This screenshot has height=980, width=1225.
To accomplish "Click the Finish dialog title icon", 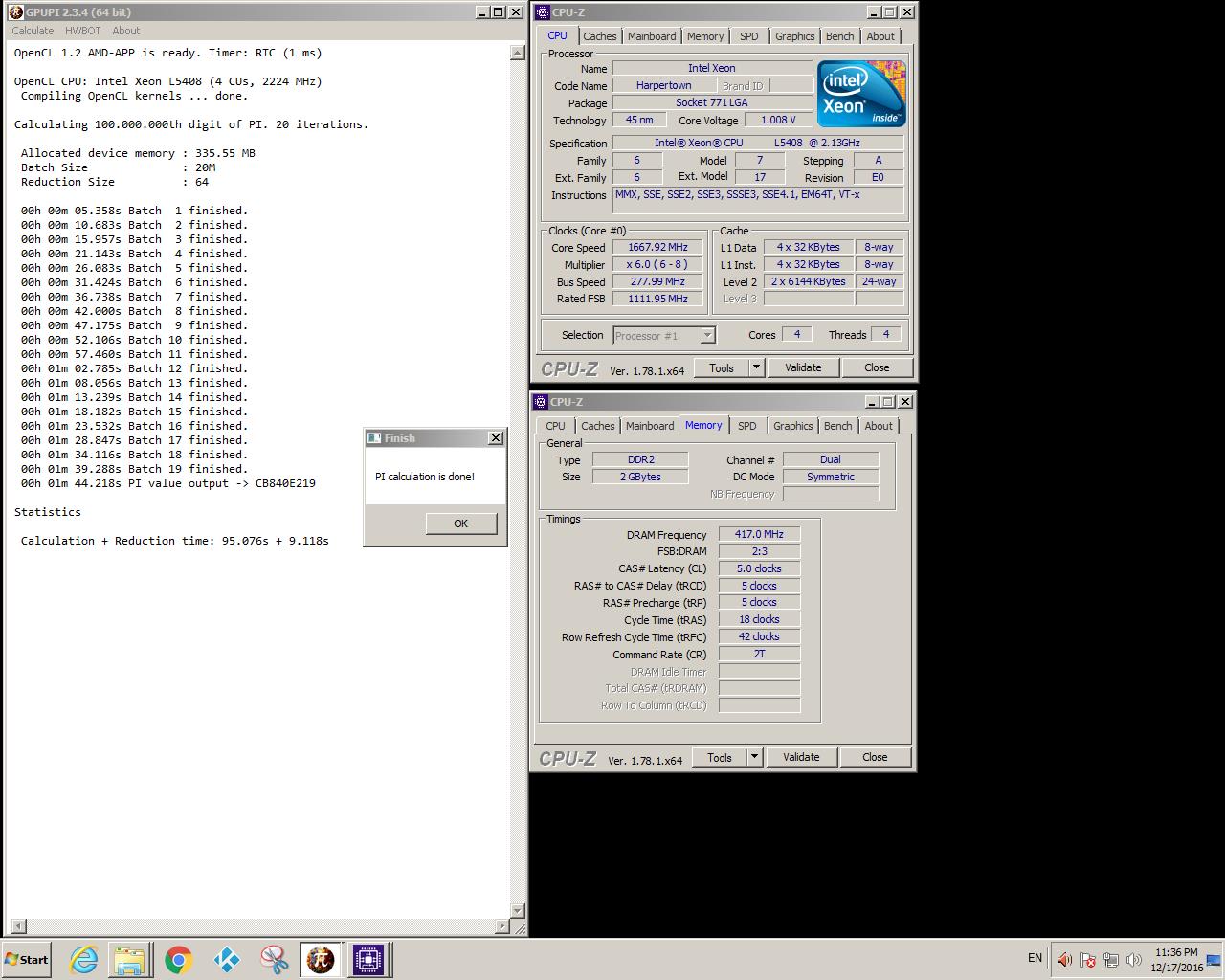I will pos(374,438).
